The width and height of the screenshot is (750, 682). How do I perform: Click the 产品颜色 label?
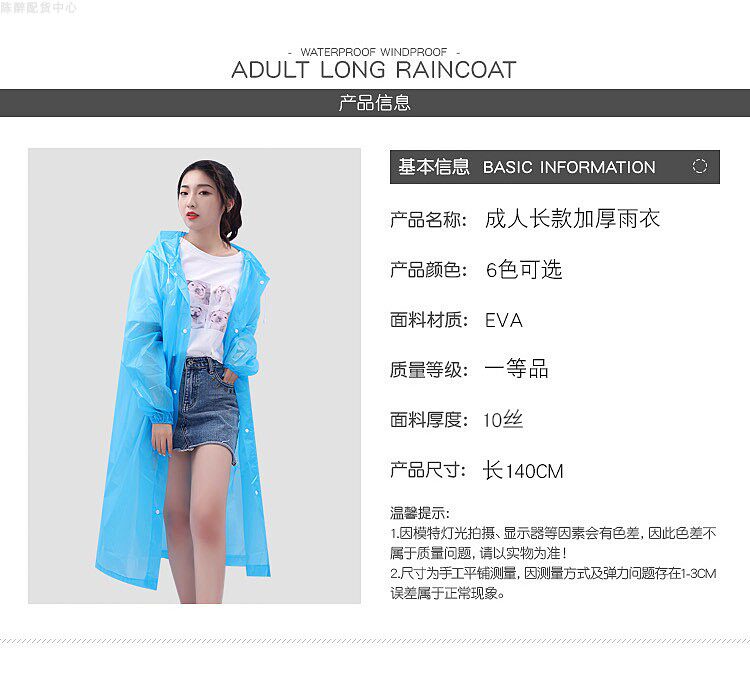click(x=429, y=270)
